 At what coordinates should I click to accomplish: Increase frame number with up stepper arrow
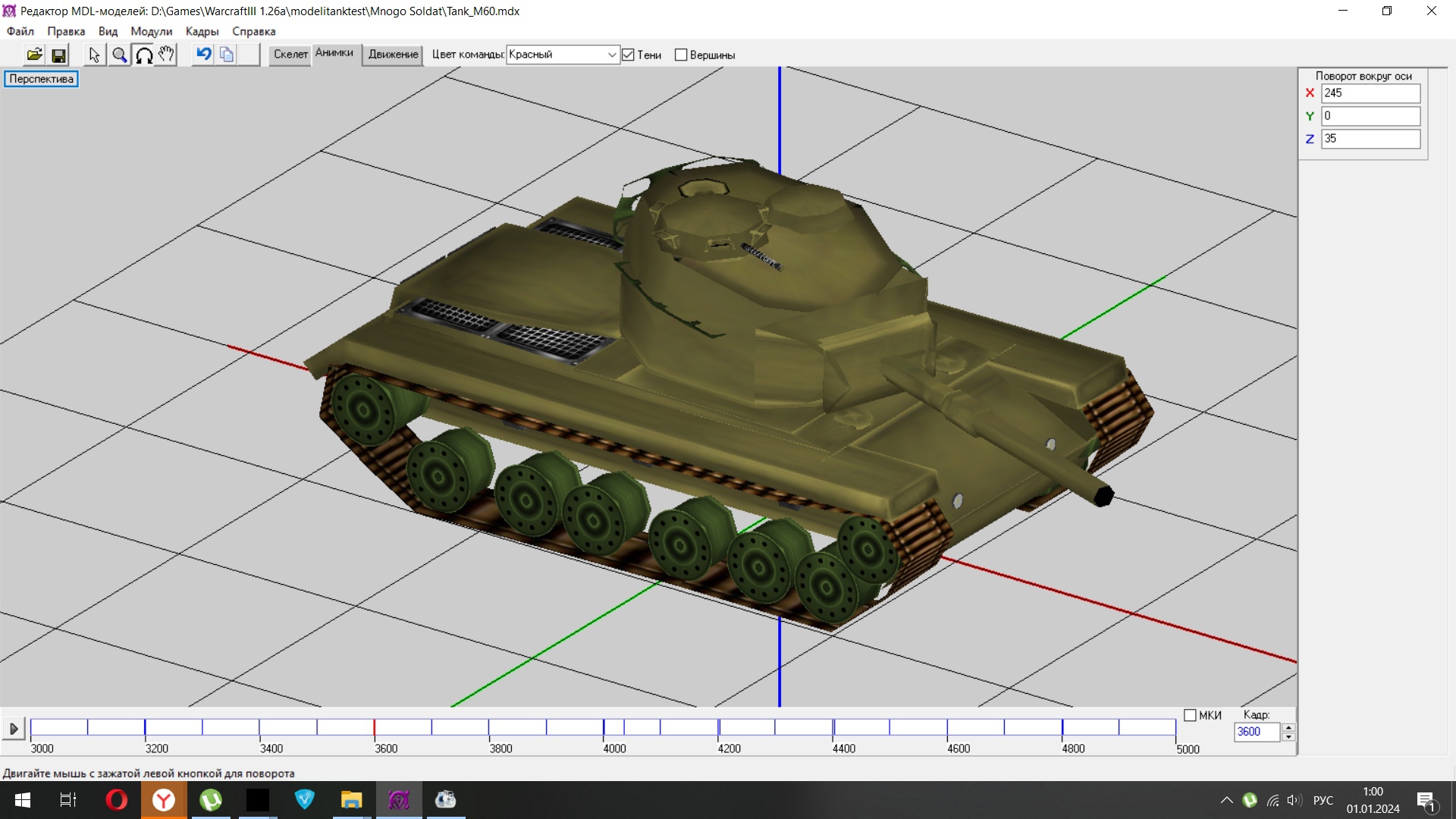click(1288, 727)
